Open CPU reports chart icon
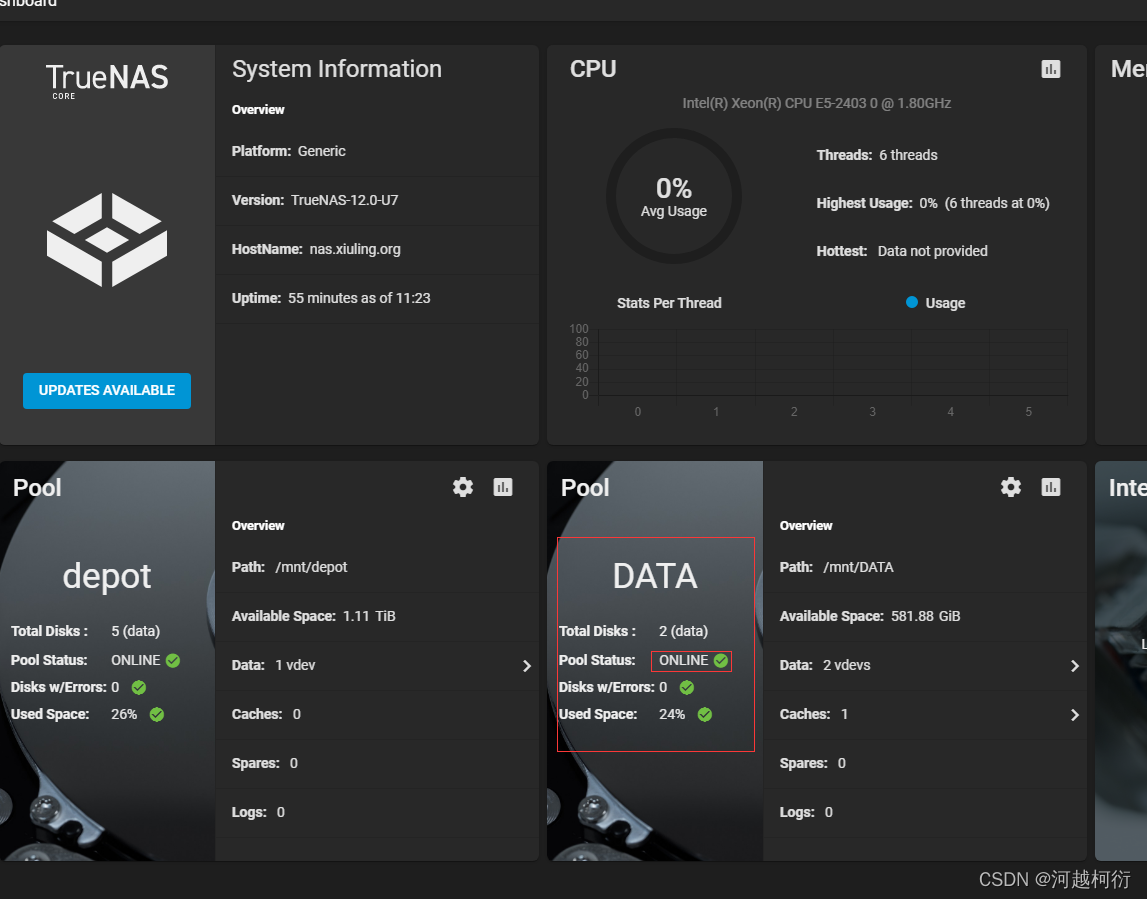 point(1050,69)
